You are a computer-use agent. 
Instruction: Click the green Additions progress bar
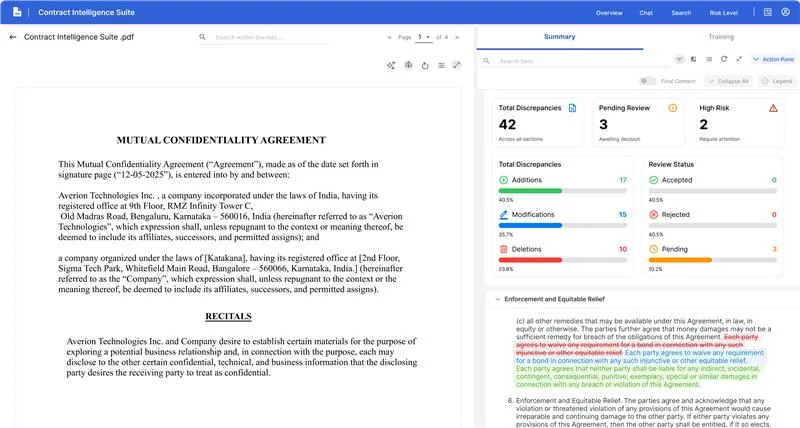(x=530, y=191)
